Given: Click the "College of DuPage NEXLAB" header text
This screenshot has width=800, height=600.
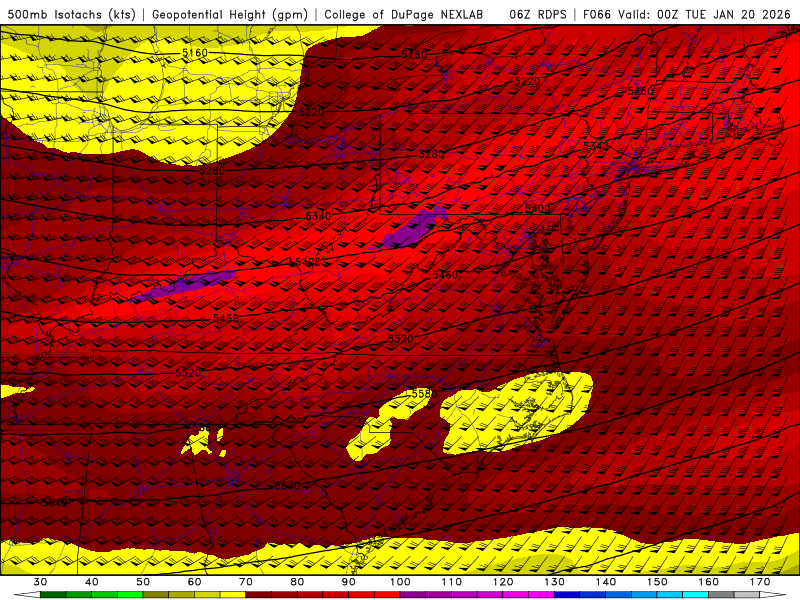Looking at the screenshot, I should pos(404,15).
